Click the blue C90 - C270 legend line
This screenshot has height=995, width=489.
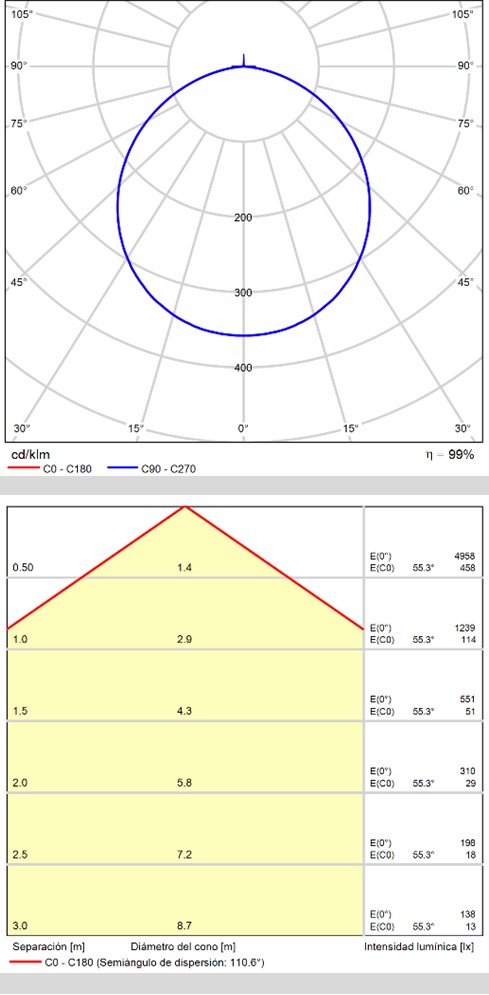(122, 469)
